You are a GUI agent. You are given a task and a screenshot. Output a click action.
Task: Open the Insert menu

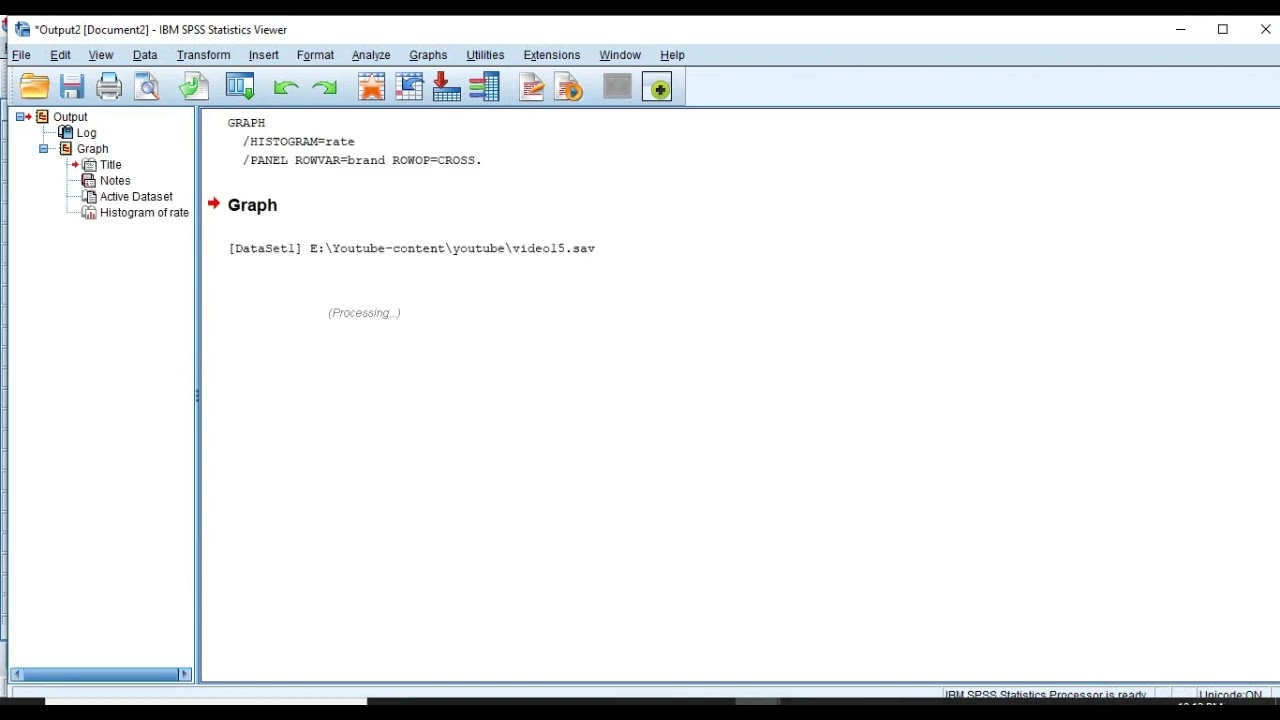(x=264, y=55)
